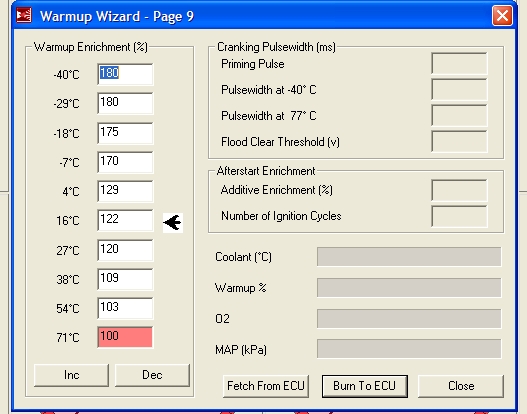Select the -18°C field showing 175
Screen dimensions: 527x414
(125, 133)
